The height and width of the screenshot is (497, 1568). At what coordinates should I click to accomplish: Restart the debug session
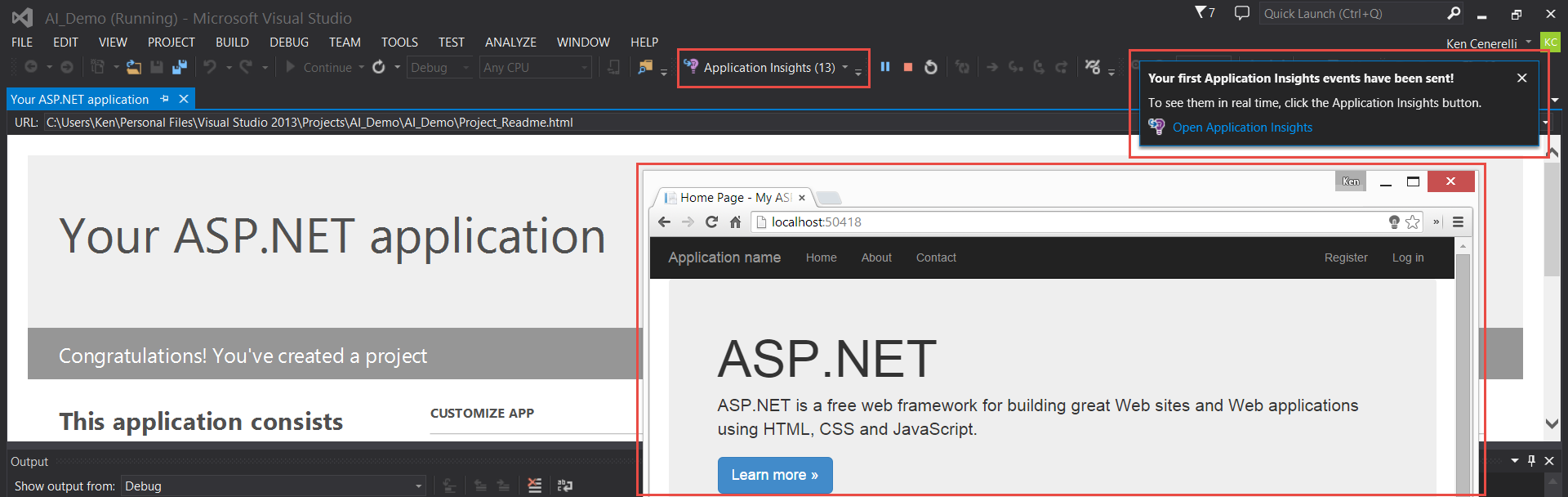pos(931,67)
